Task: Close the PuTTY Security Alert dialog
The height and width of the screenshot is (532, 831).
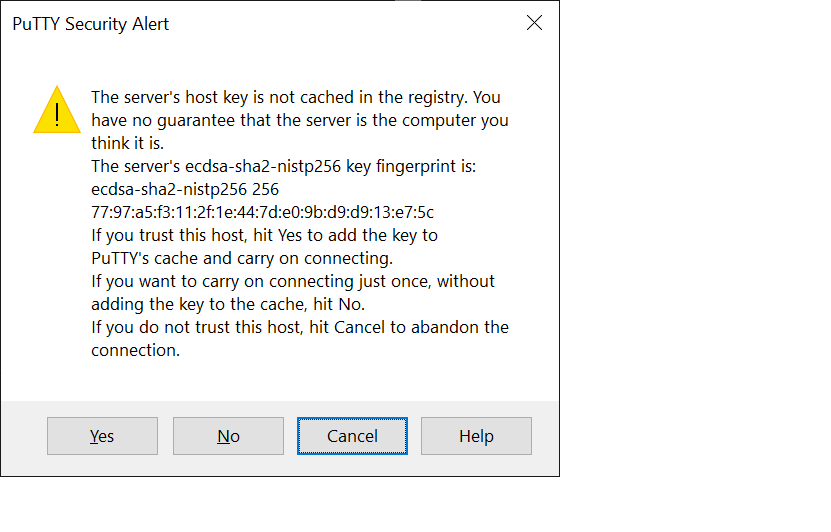Action: coord(534,23)
